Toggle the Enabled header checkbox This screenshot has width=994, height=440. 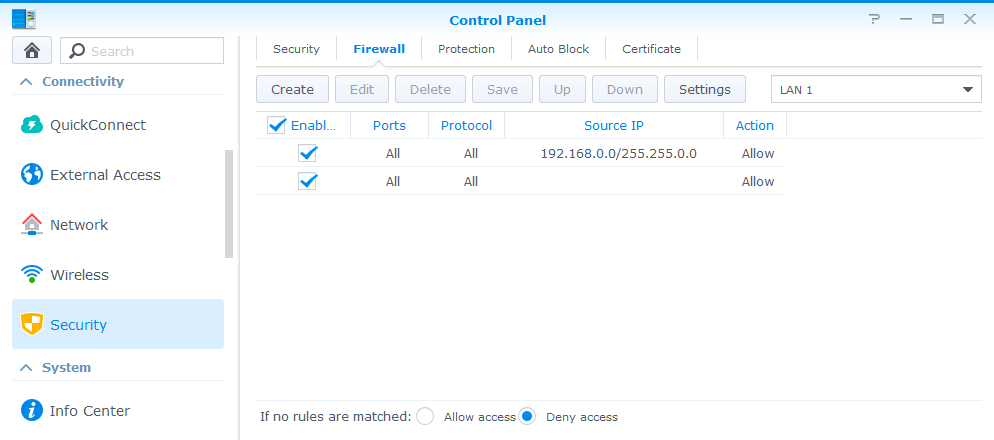pos(277,125)
